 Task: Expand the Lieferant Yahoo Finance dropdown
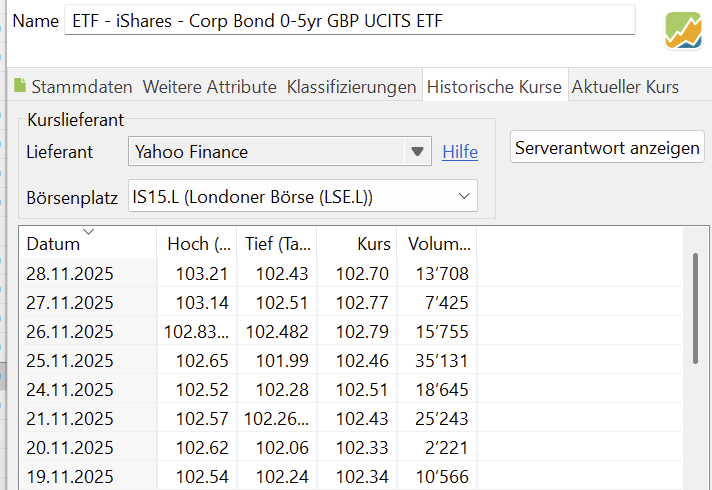click(x=416, y=152)
